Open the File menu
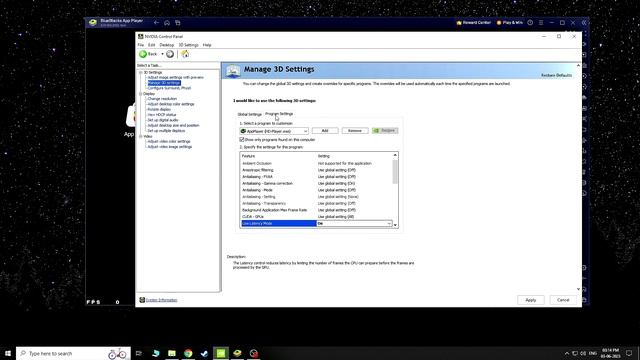The height and width of the screenshot is (360, 640). tap(141, 45)
